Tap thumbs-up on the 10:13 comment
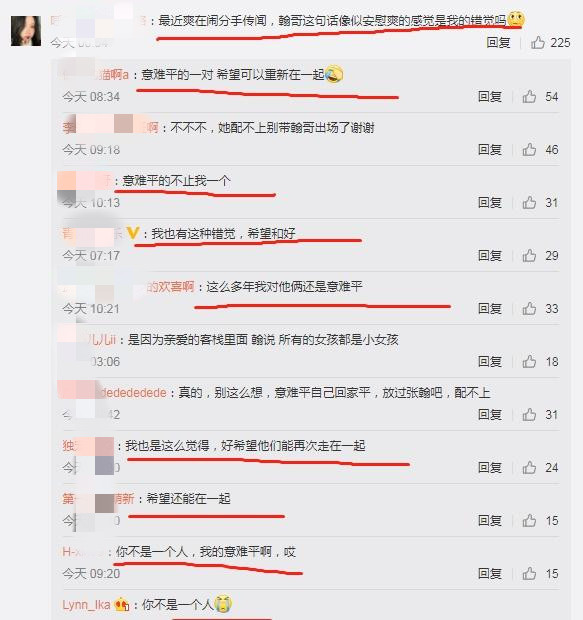Viewport: 583px width, 620px height. [x=529, y=202]
